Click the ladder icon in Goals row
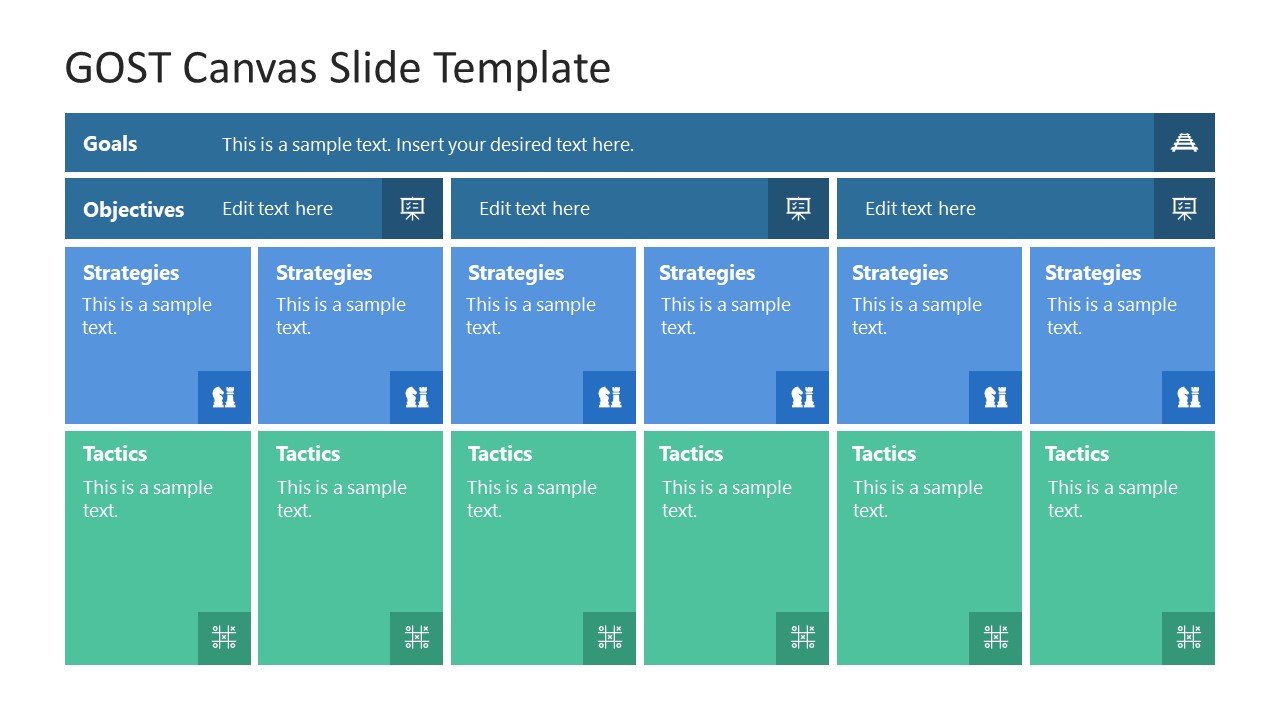 click(x=1184, y=143)
